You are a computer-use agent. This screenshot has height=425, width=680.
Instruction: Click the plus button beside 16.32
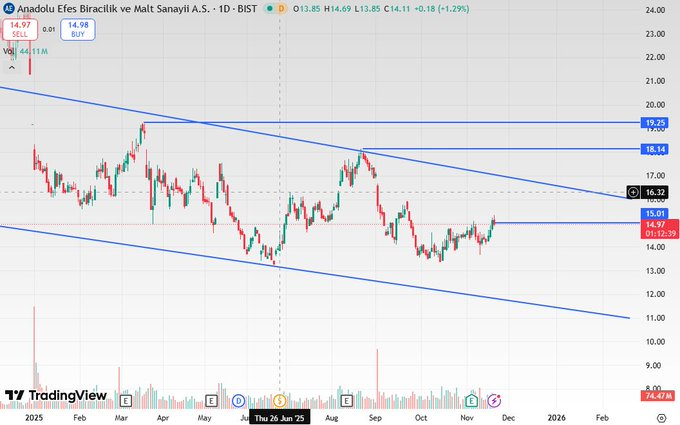click(633, 192)
